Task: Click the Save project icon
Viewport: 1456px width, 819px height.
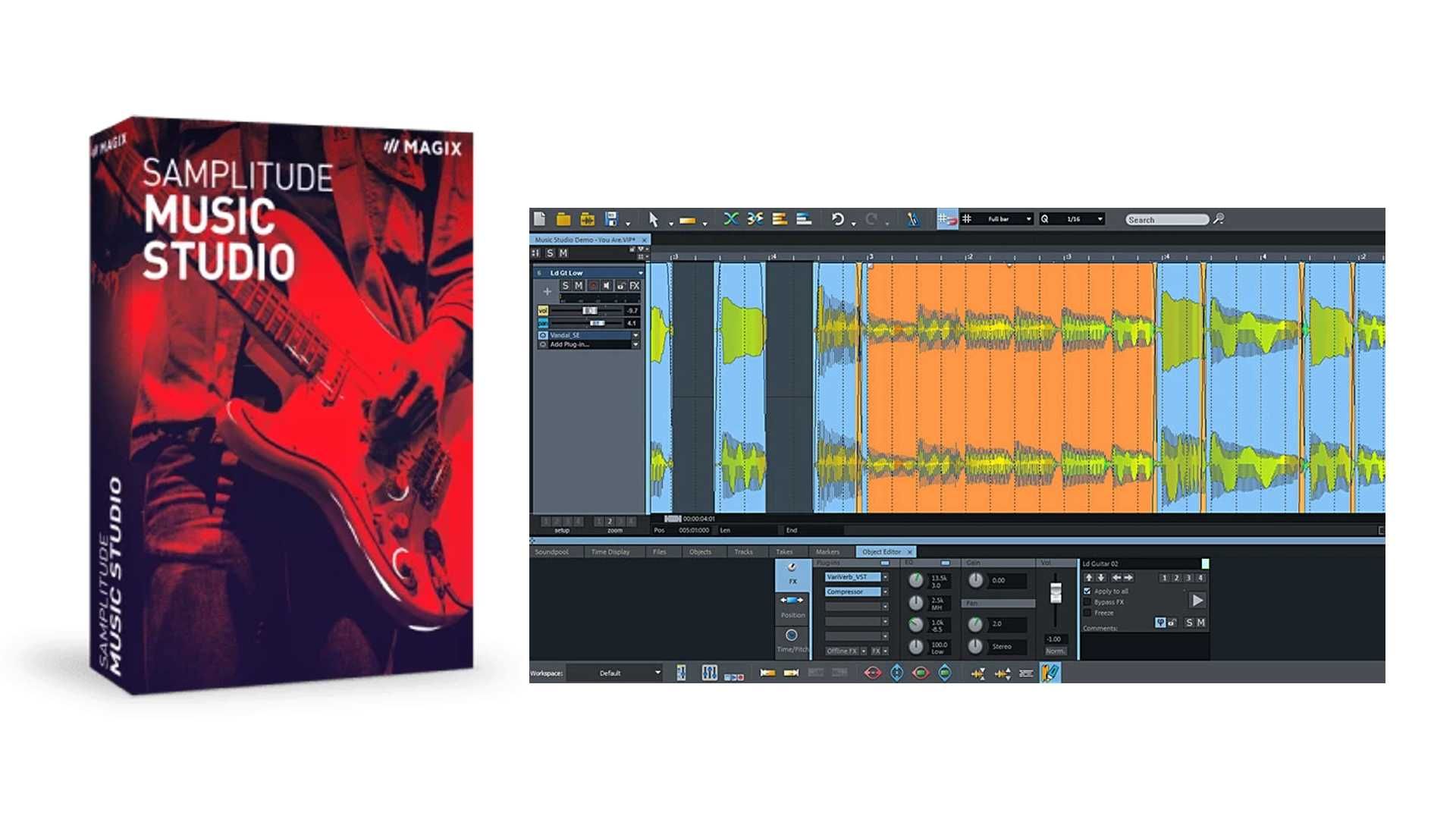Action: [x=610, y=218]
